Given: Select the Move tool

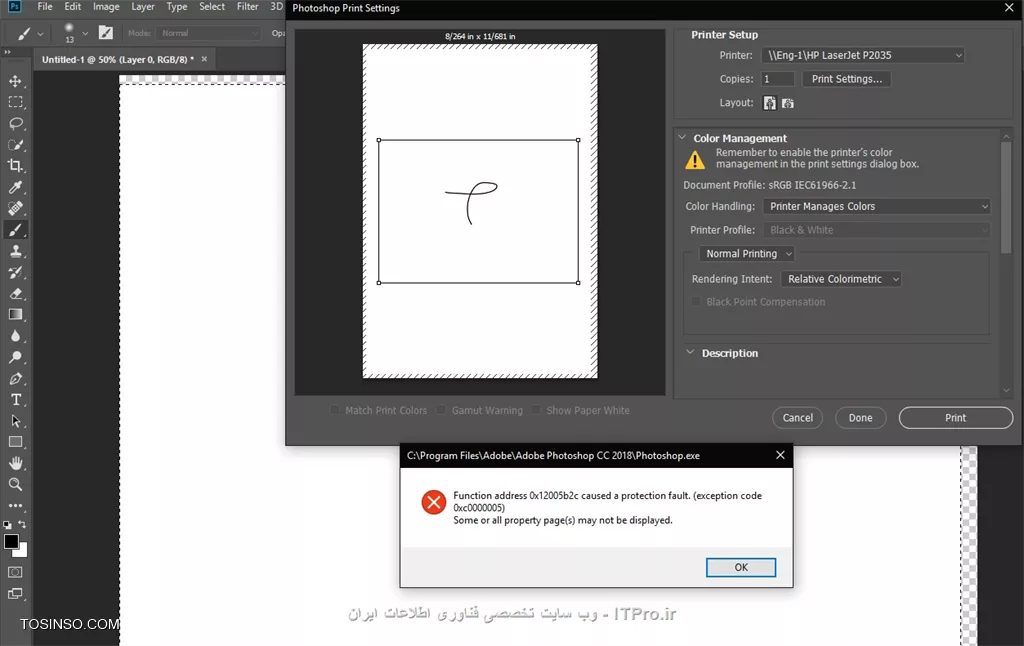Looking at the screenshot, I should point(15,81).
